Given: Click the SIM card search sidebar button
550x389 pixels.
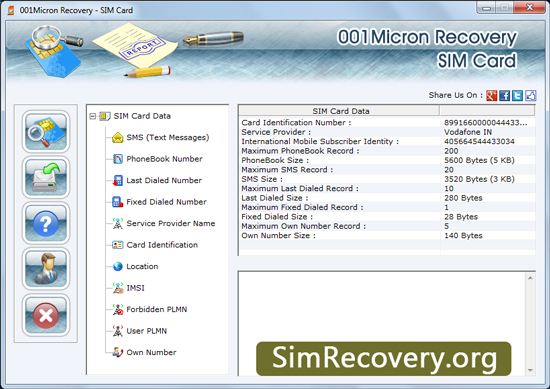Looking at the screenshot, I should coord(46,132).
